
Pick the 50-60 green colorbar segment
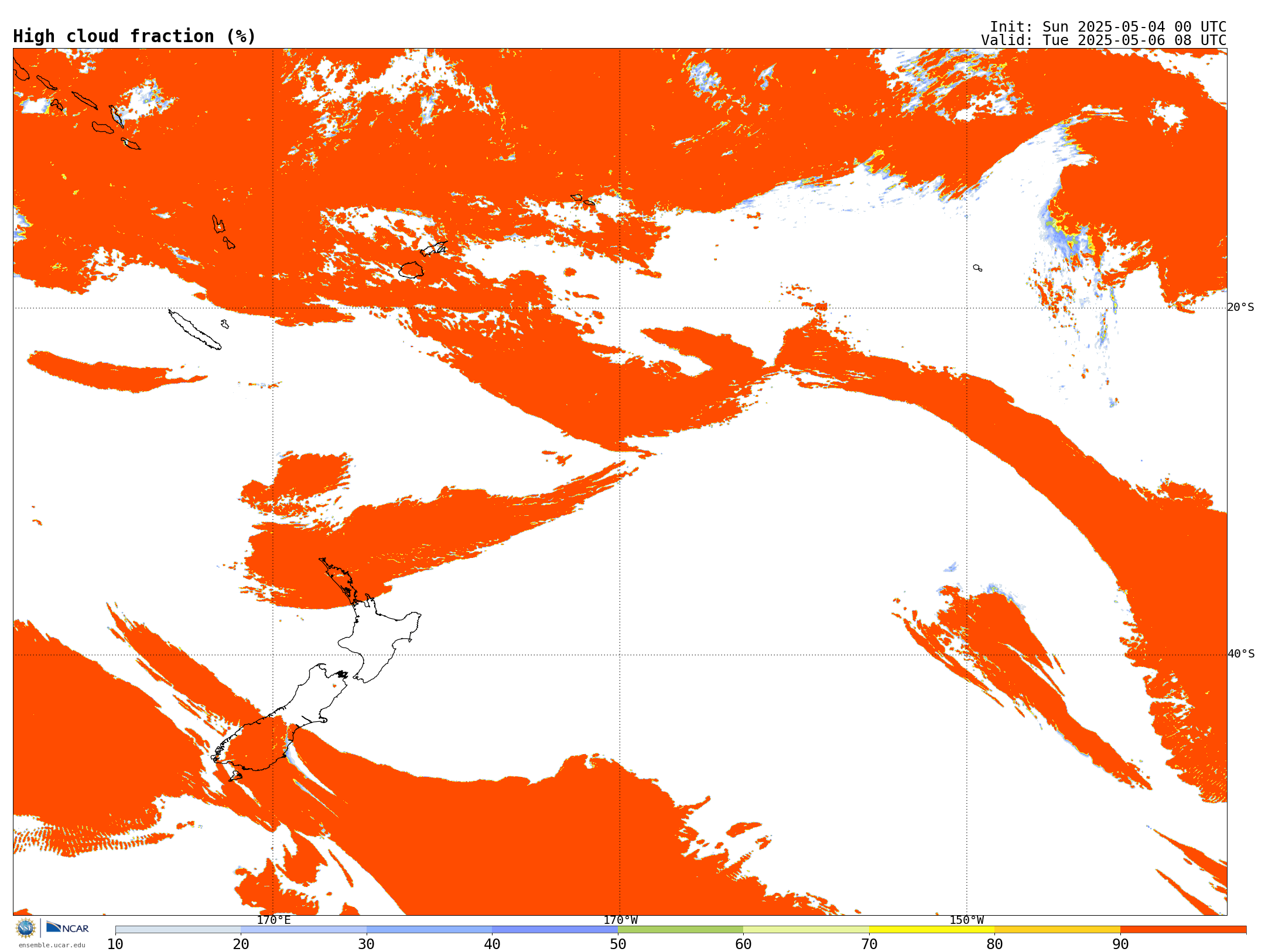[681, 929]
